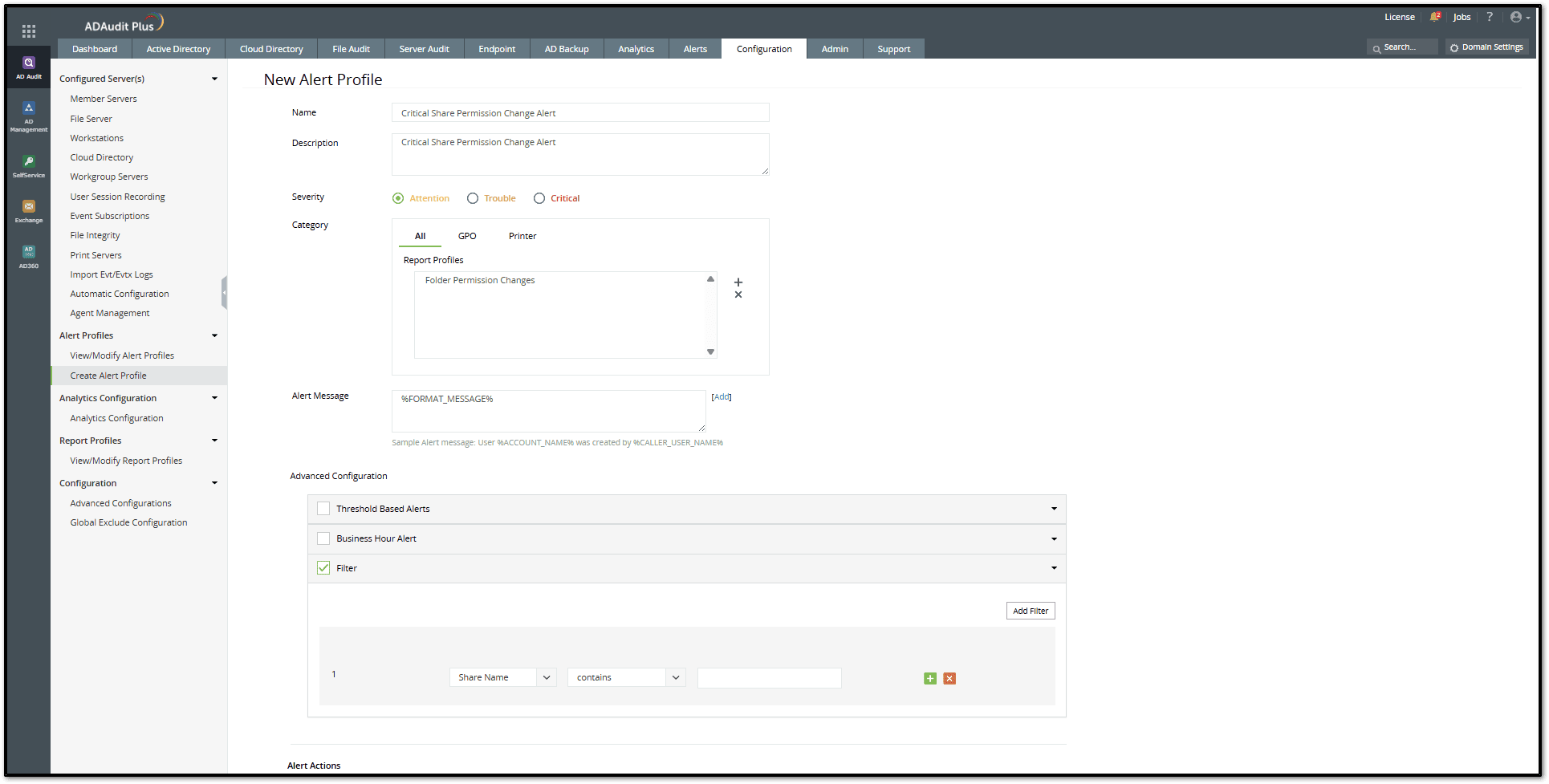Screen dimensions: 1549x784
Task: Open the notifications bell icon
Action: [x=1434, y=17]
